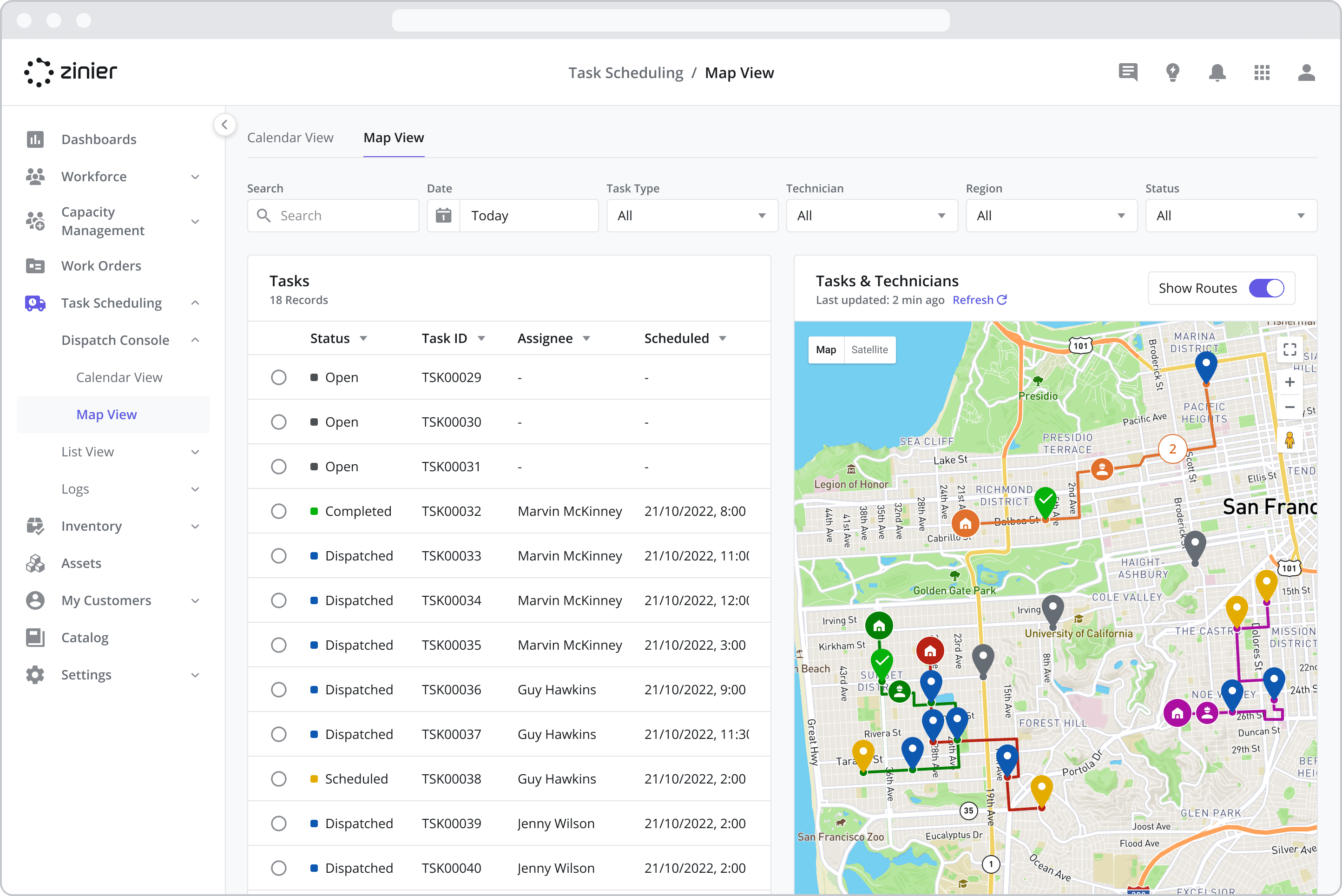Select the radio for task TSK00032
The width and height of the screenshot is (1342, 896).
(279, 511)
